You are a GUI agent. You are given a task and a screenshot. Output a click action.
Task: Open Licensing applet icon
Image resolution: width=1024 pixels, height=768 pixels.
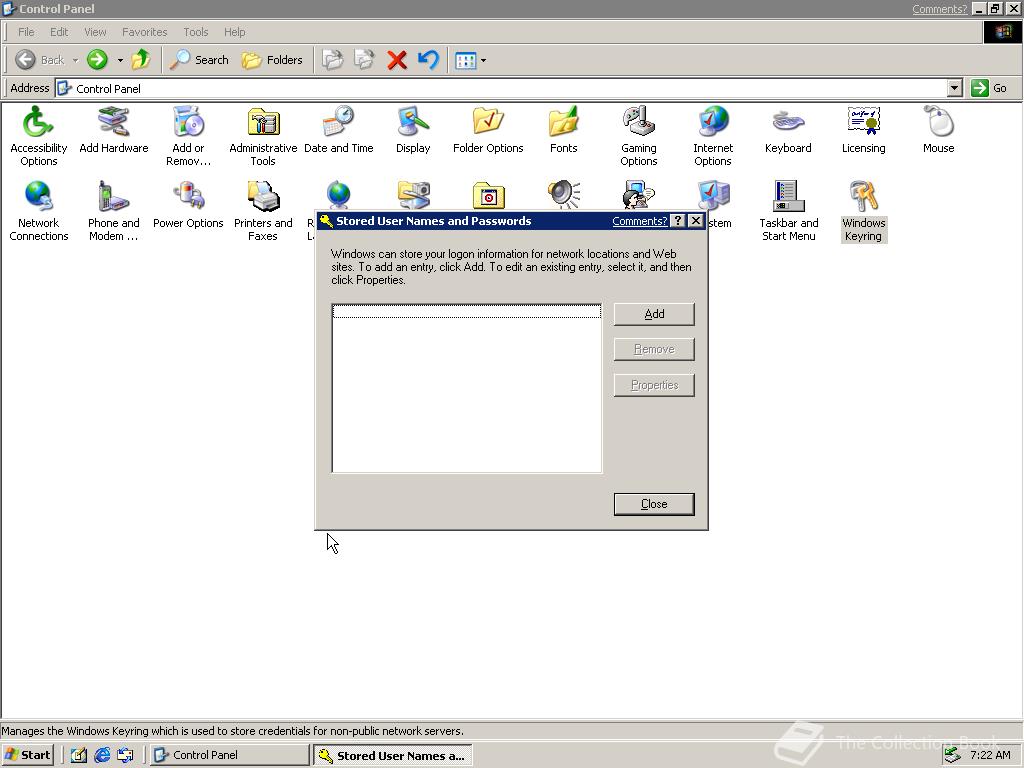click(x=863, y=130)
